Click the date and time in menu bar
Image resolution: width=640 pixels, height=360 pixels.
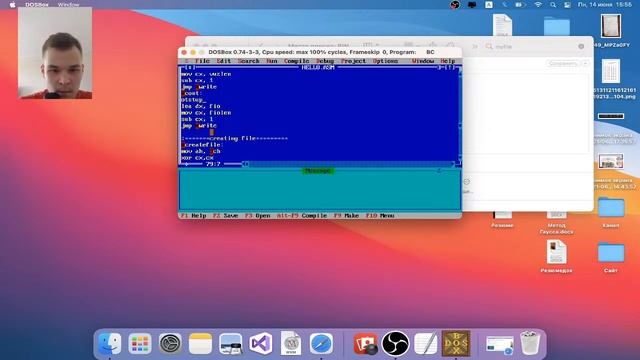pyautogui.click(x=604, y=4)
